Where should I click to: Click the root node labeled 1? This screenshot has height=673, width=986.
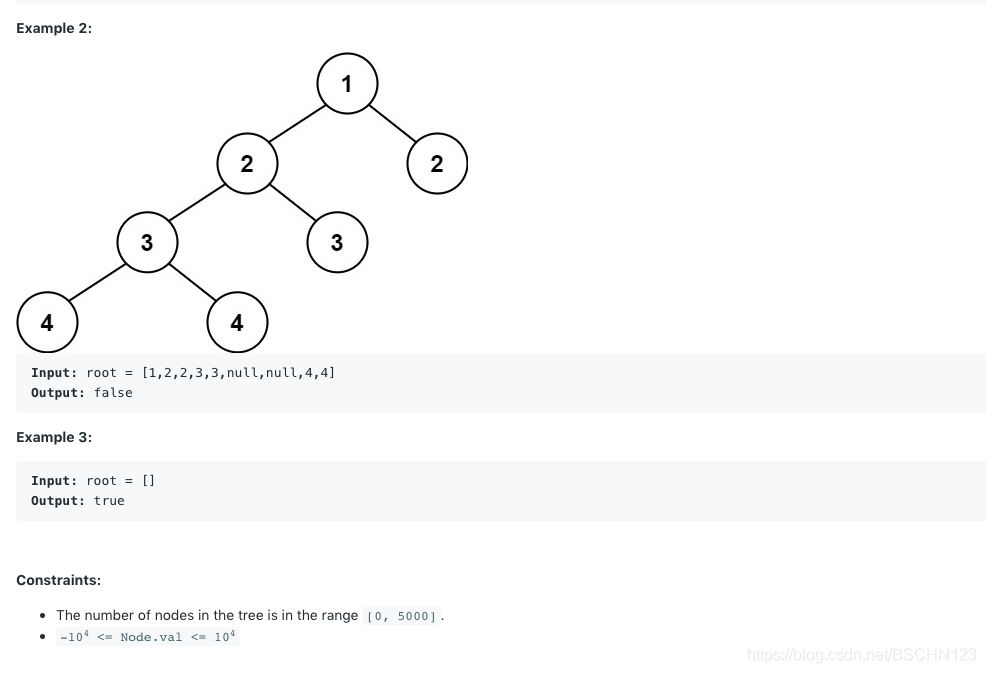(x=347, y=84)
